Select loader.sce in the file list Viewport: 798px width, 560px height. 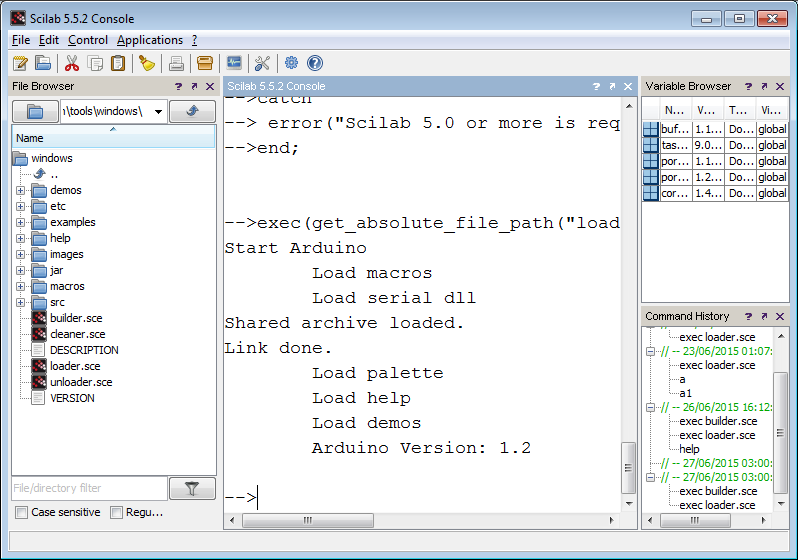(75, 366)
